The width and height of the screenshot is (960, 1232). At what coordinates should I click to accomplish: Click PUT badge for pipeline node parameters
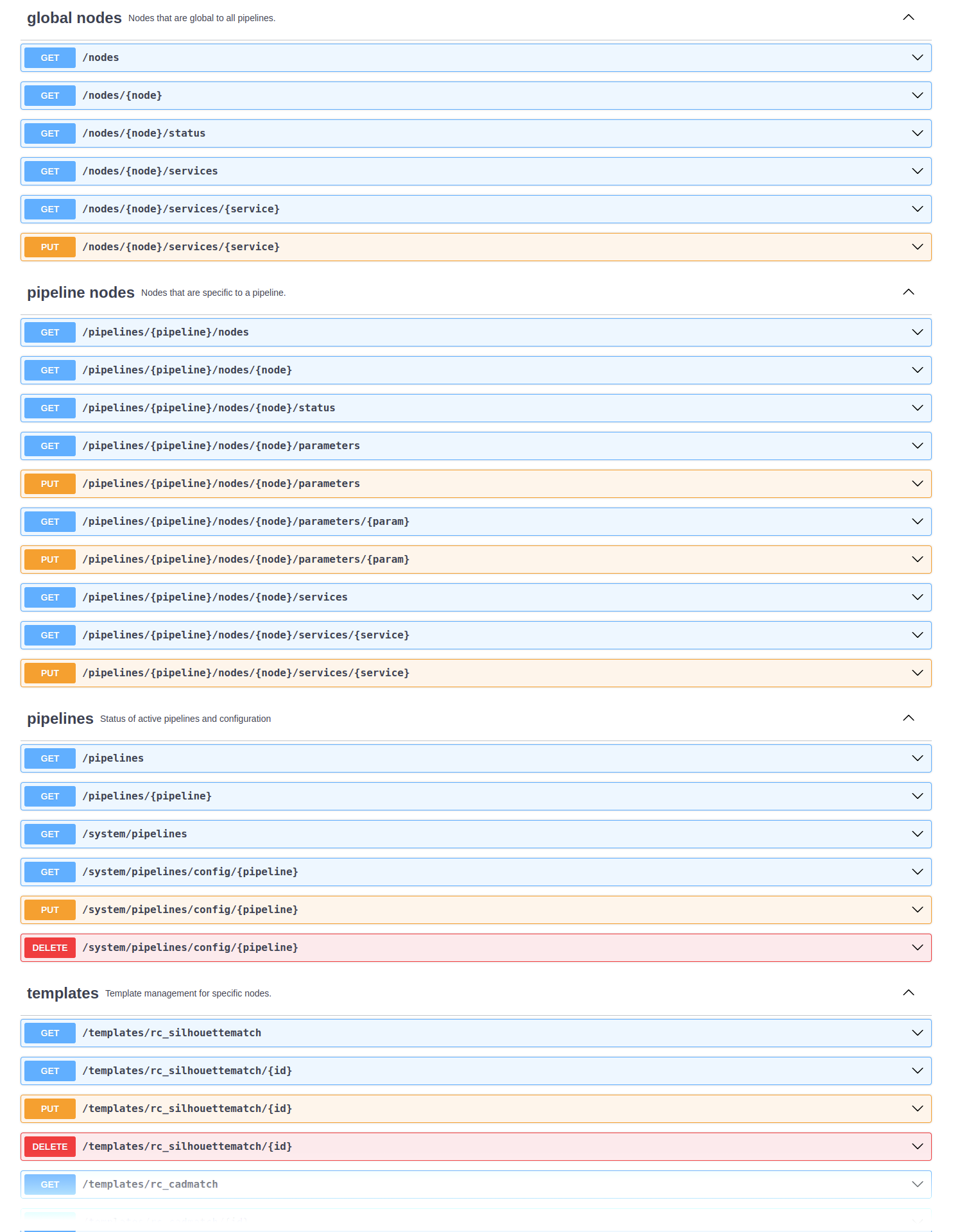click(50, 484)
